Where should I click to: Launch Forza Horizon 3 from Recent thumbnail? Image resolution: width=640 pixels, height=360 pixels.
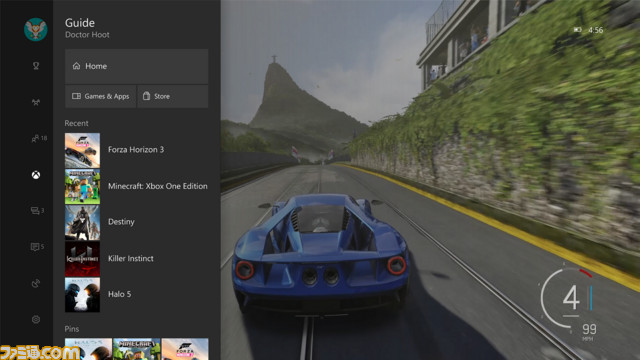[82, 150]
